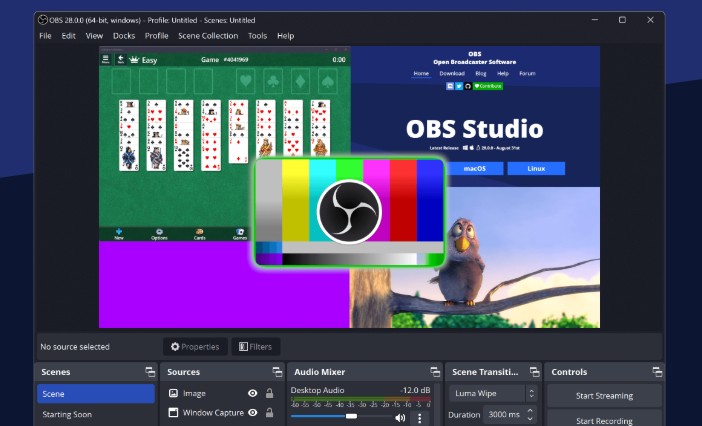The height and width of the screenshot is (426, 702).
Task: Click the Linux download button in preview
Action: pos(536,169)
